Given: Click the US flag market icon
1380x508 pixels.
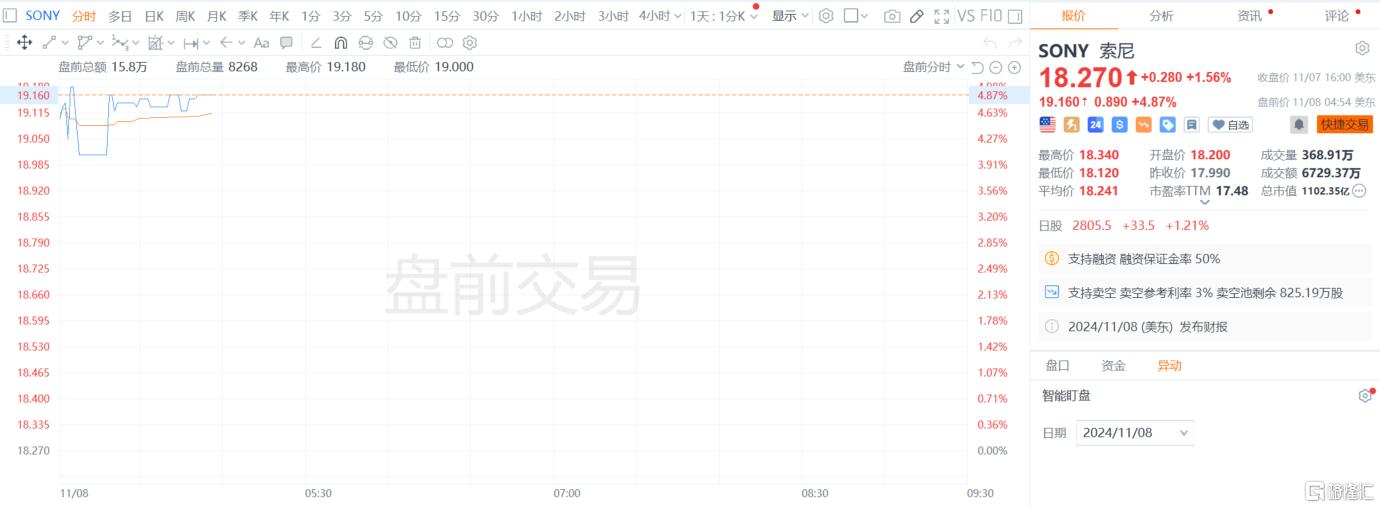Looking at the screenshot, I should (1047, 125).
